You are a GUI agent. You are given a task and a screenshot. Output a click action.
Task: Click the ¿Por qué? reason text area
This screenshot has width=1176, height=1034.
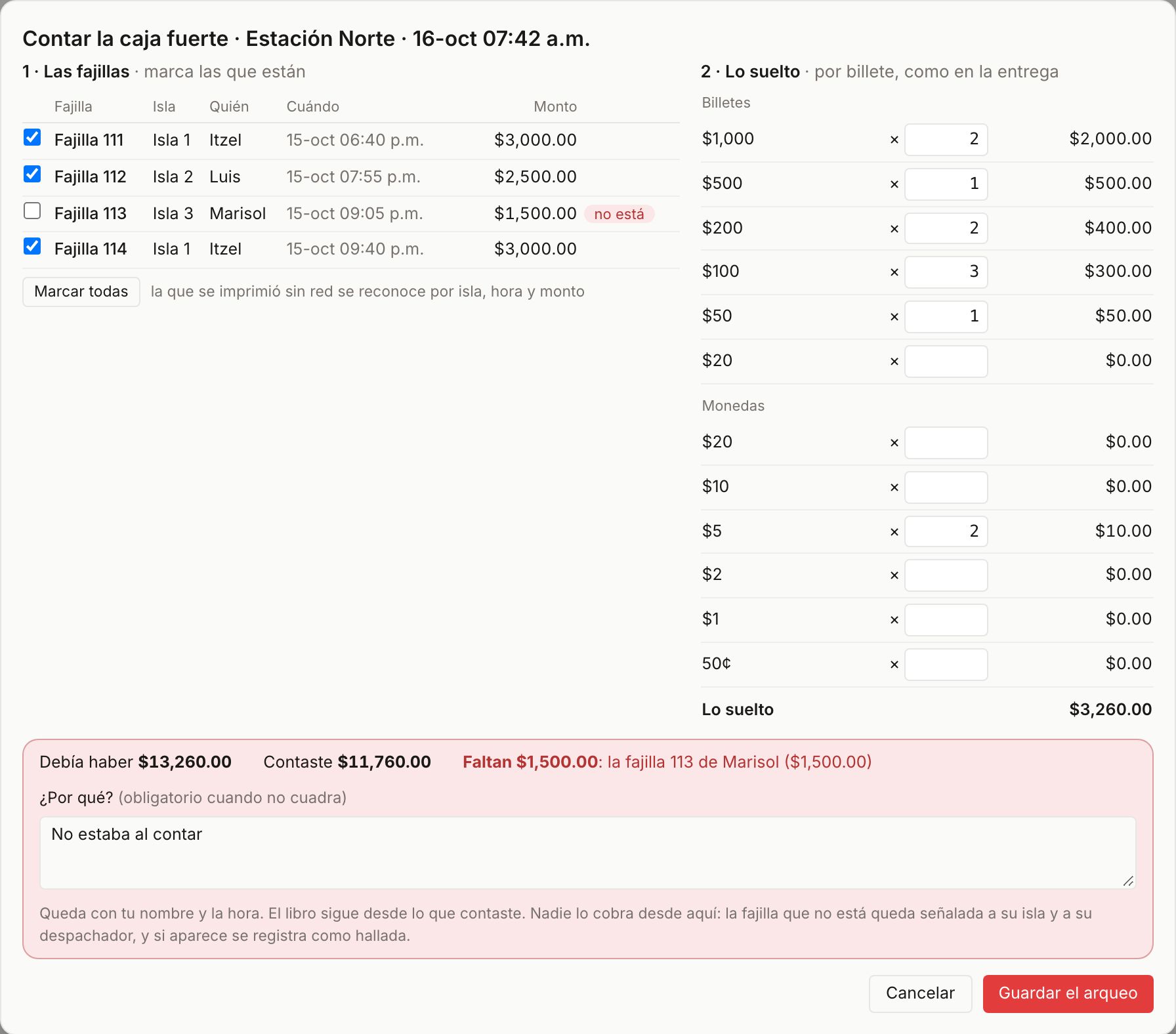click(x=587, y=852)
